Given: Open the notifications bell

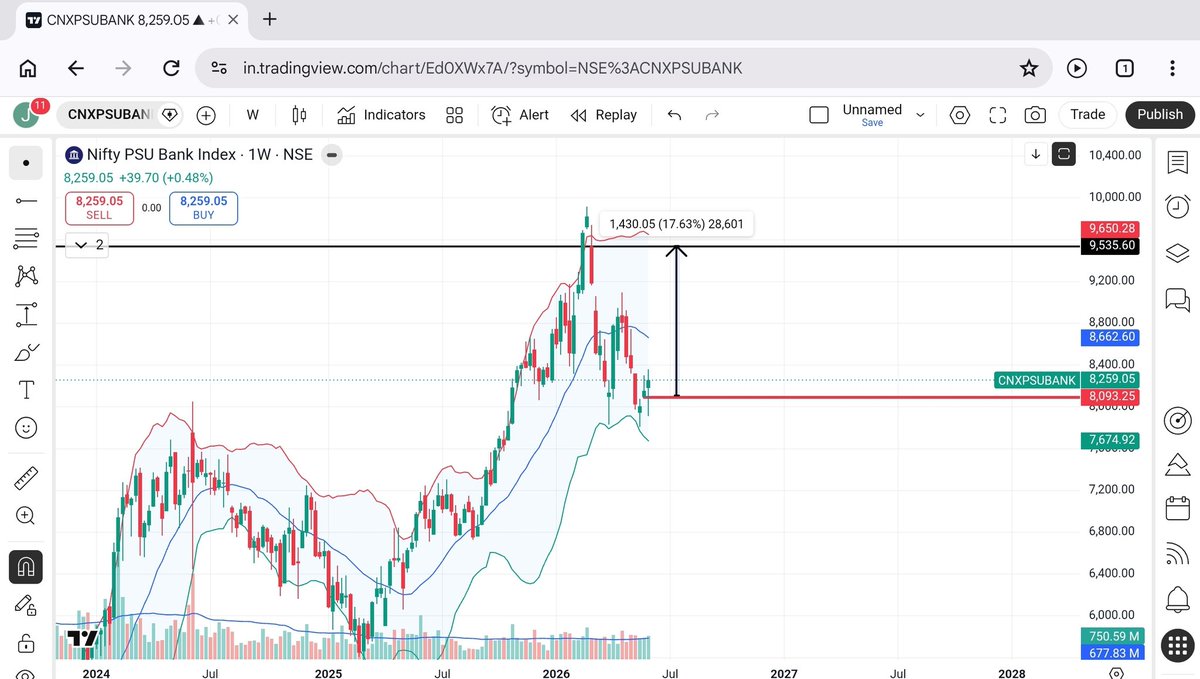Looking at the screenshot, I should coord(1177,600).
